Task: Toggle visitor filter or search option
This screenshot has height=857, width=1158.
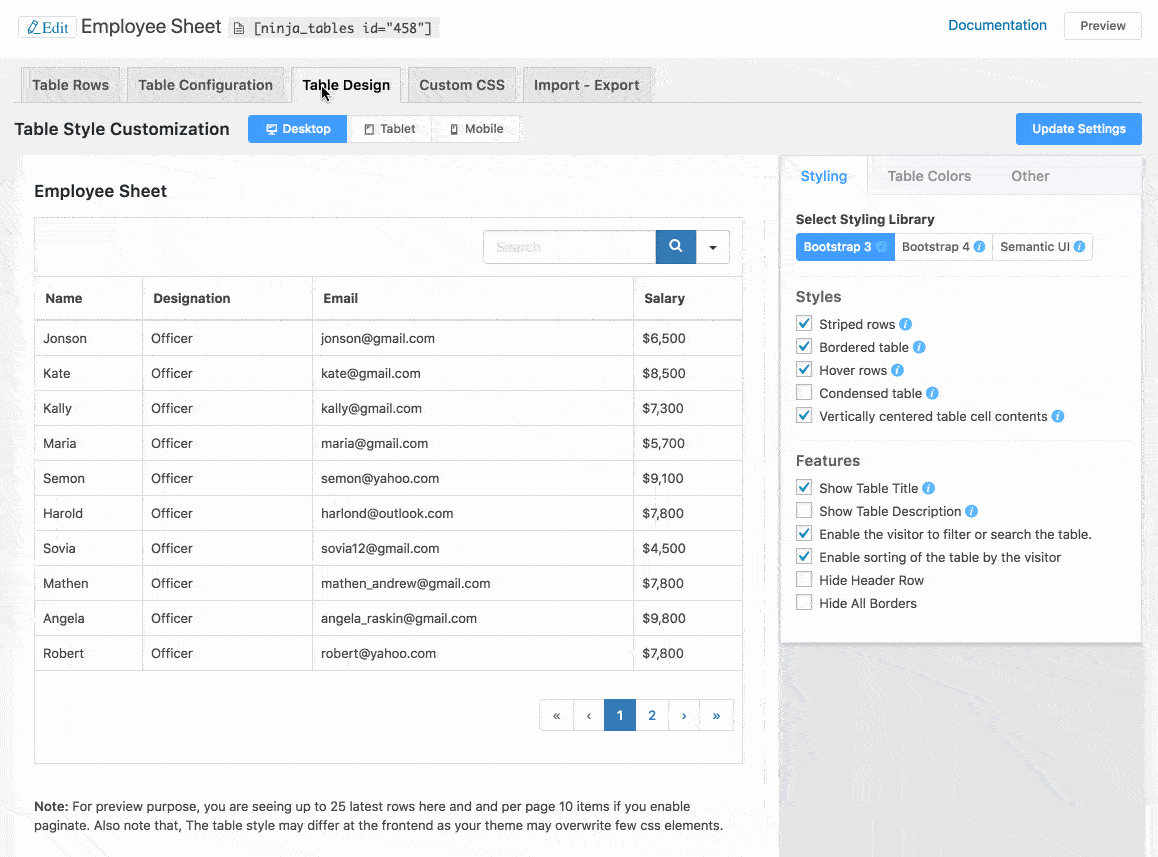Action: [x=804, y=533]
